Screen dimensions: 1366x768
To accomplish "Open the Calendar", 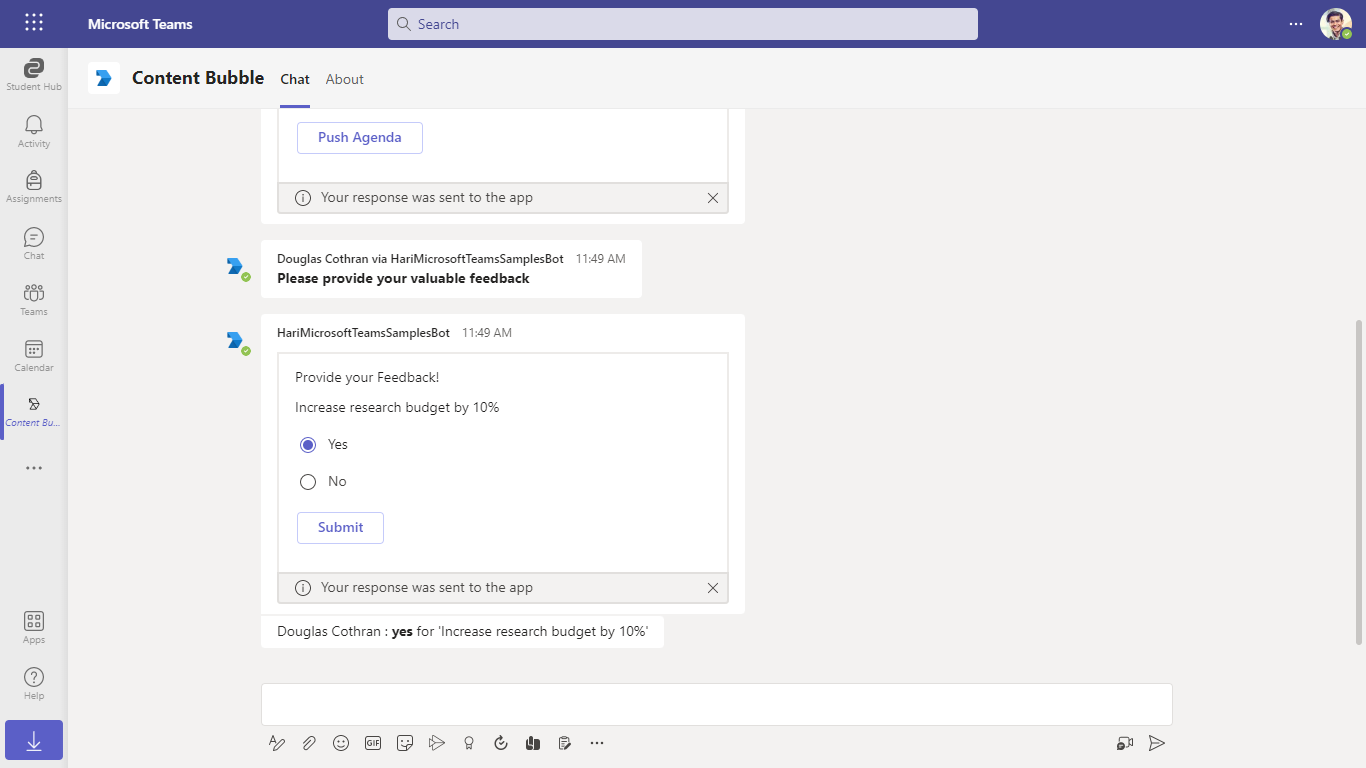I will 34,355.
